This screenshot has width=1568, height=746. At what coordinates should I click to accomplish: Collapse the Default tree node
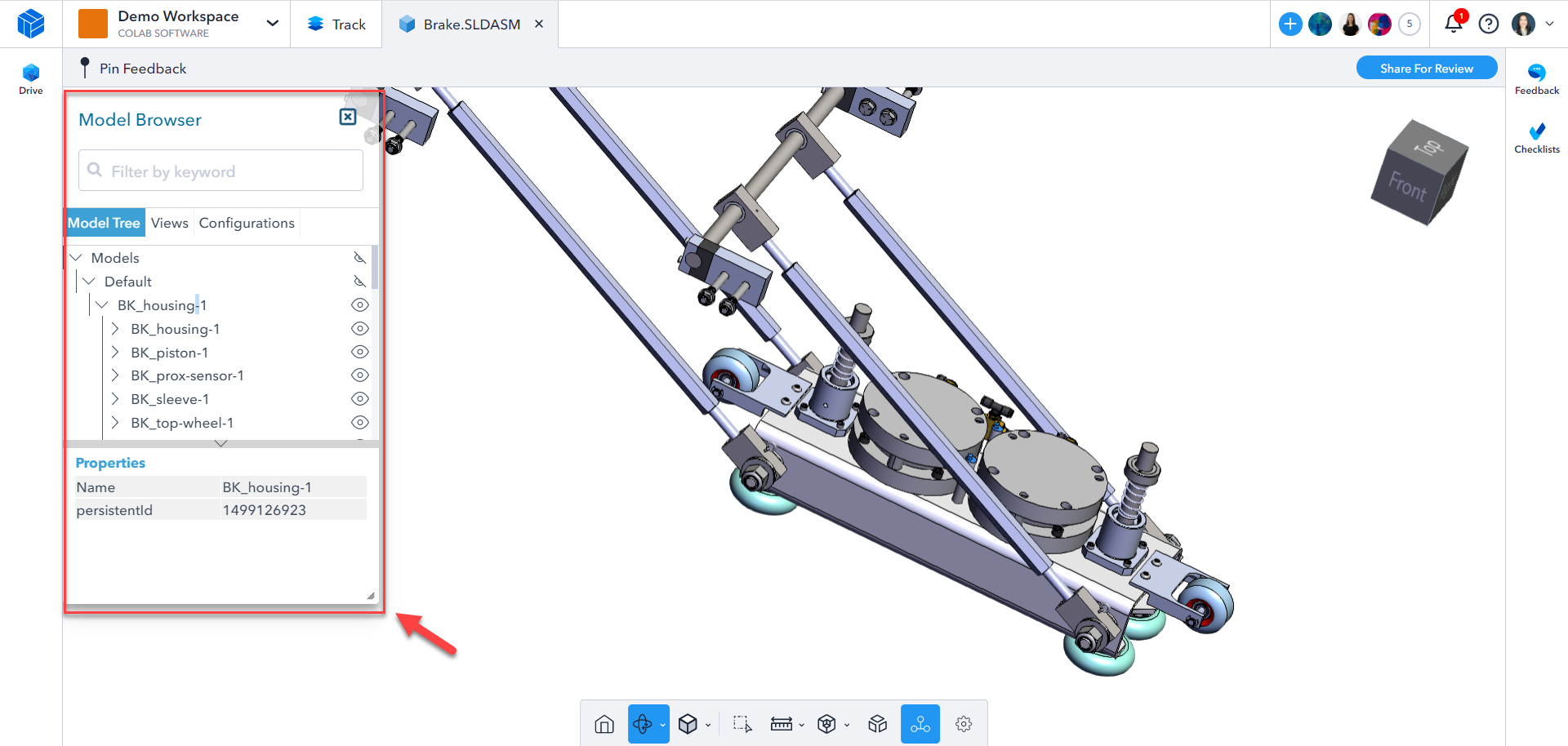tap(89, 282)
